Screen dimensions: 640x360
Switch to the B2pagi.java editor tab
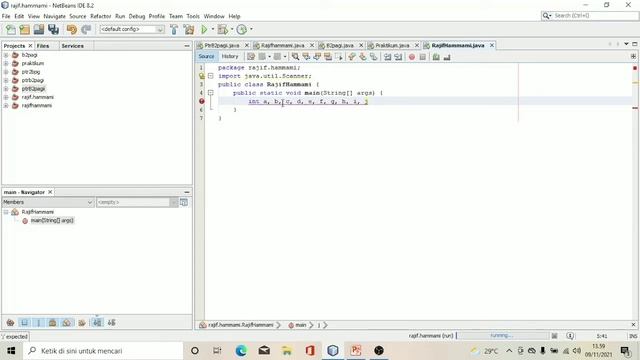340,45
